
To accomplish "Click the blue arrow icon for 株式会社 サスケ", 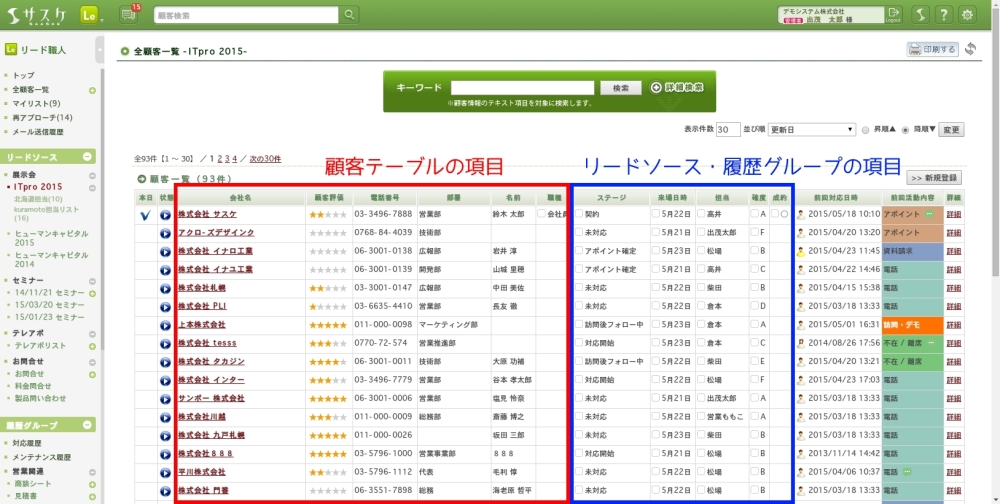I will pos(166,214).
